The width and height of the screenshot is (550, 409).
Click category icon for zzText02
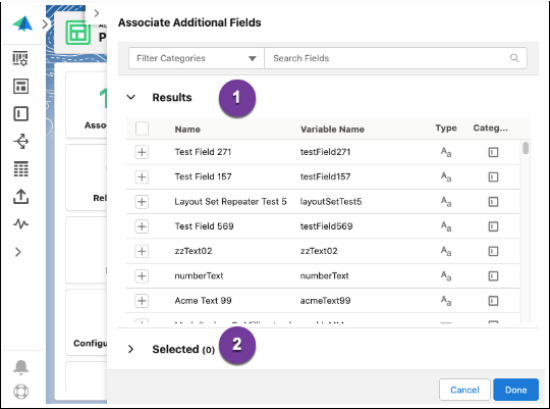click(x=493, y=251)
